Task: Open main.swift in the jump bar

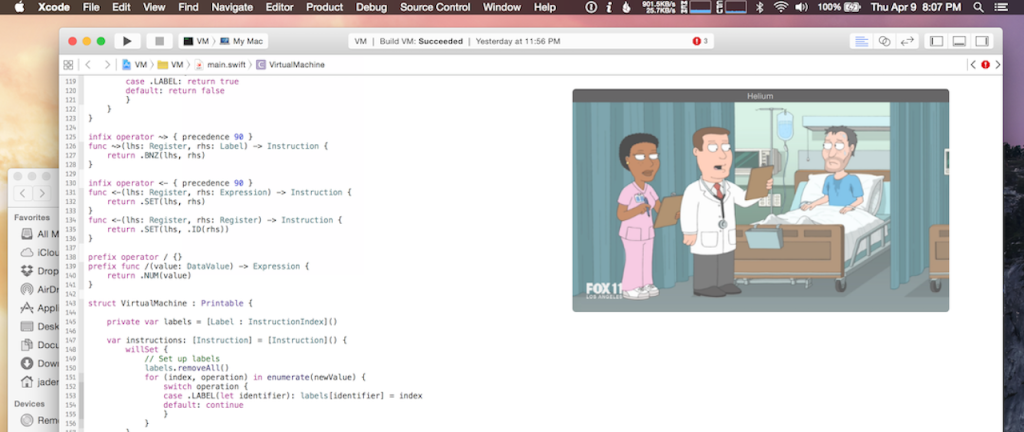Action: pos(219,65)
